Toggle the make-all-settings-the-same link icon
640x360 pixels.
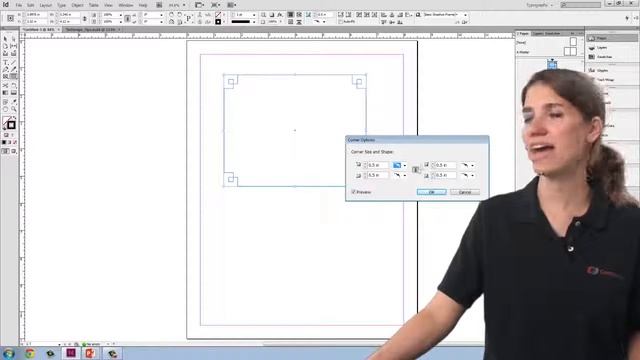416,170
